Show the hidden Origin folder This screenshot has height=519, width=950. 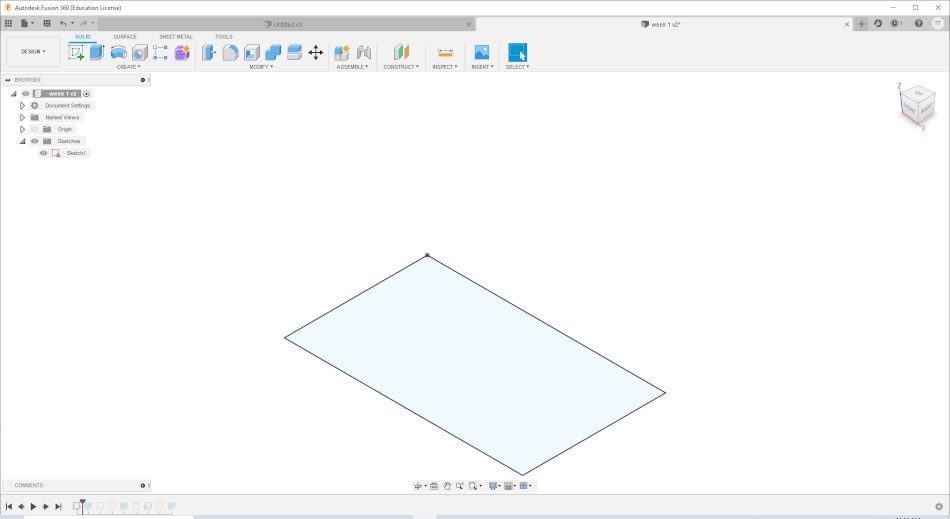35,130
